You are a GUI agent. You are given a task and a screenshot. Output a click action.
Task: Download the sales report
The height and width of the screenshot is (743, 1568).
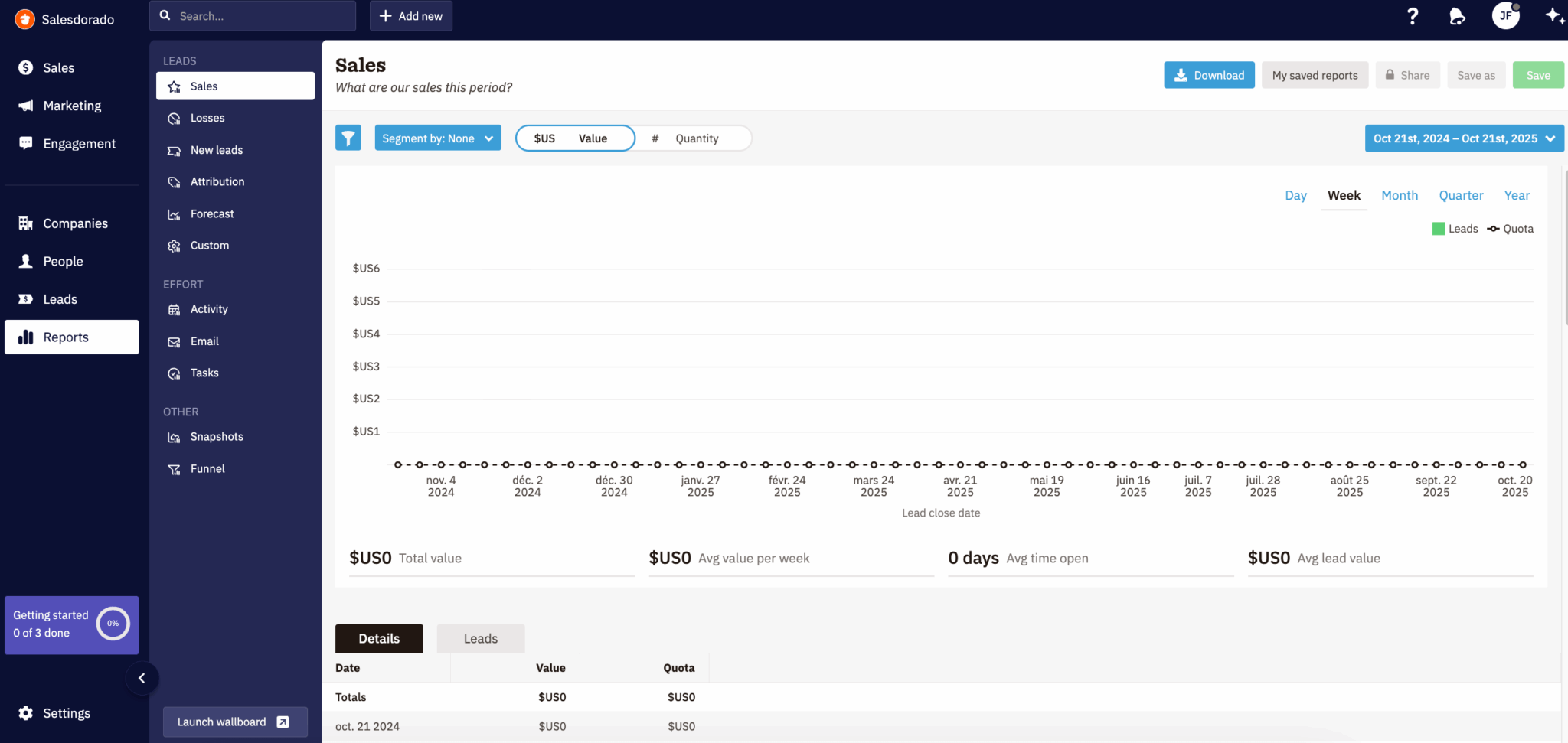click(1209, 75)
